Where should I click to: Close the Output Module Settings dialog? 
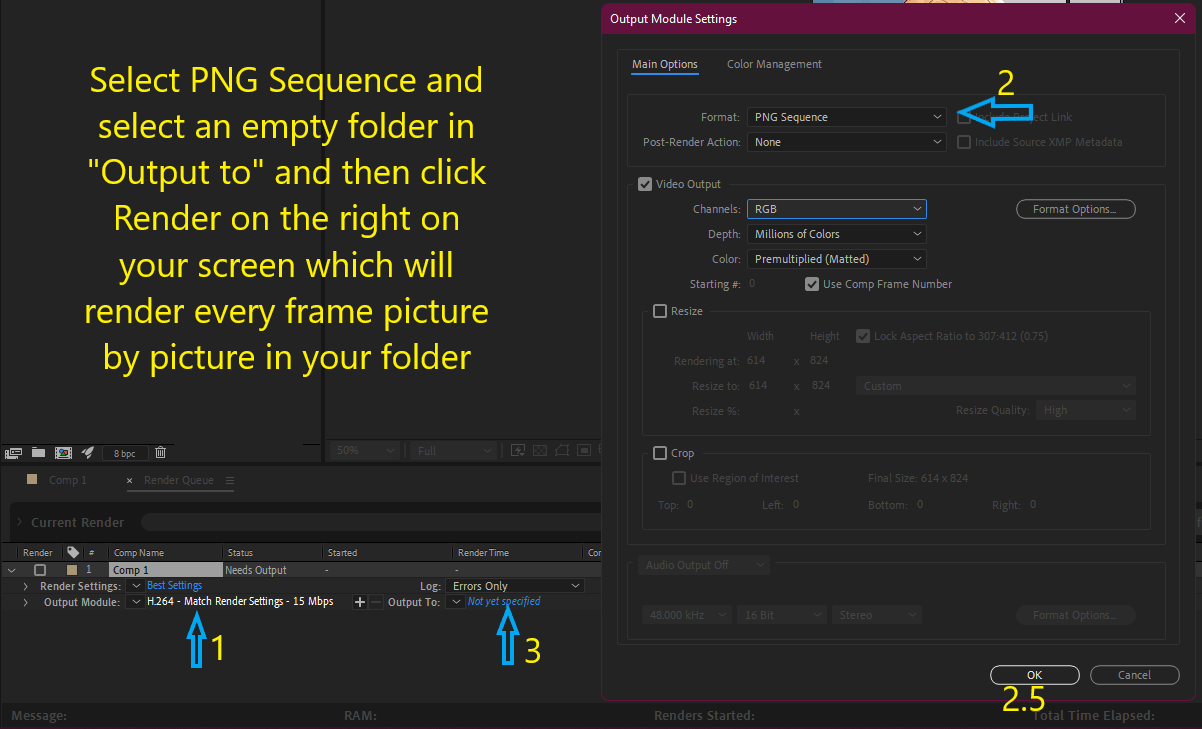click(1178, 18)
